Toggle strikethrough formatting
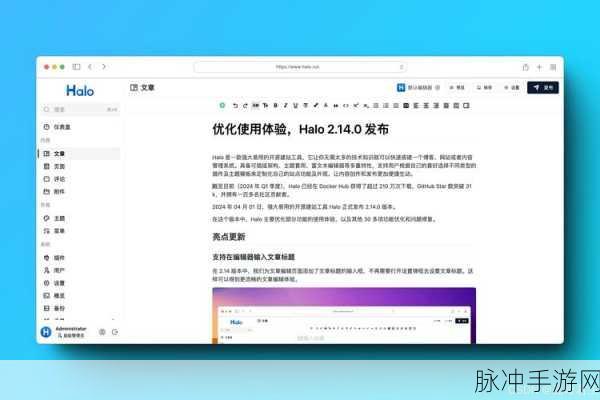The height and width of the screenshot is (400, 600). (305, 106)
